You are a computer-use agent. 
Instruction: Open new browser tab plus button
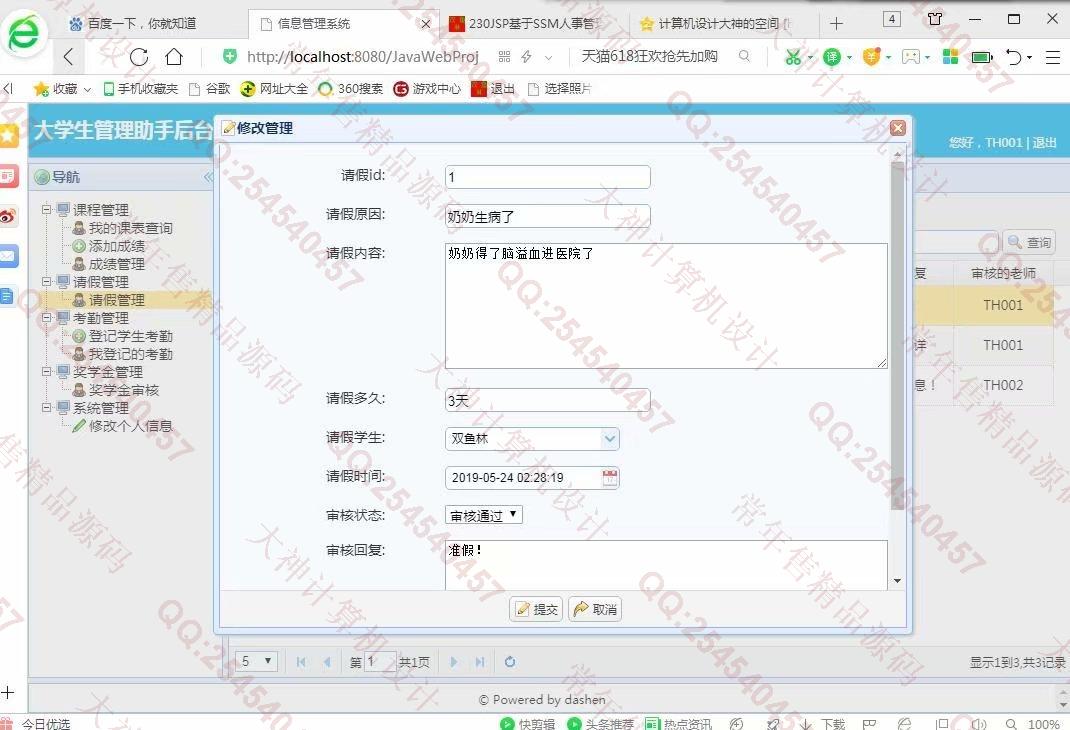(836, 24)
